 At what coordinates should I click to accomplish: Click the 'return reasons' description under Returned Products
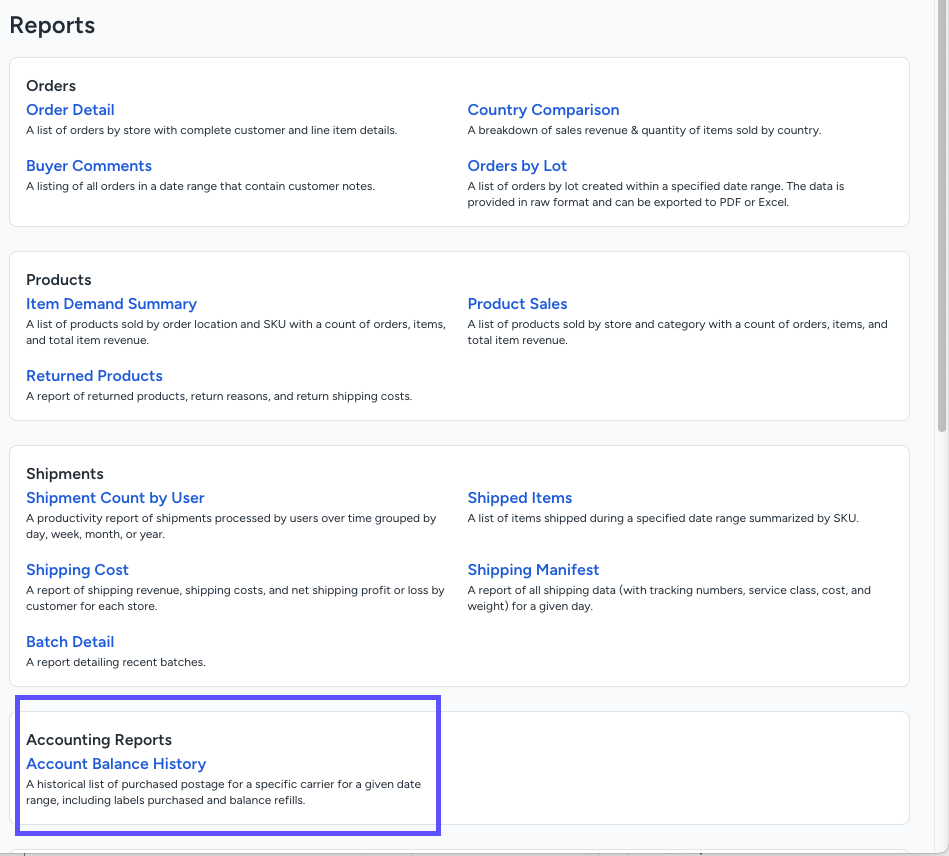(x=219, y=397)
